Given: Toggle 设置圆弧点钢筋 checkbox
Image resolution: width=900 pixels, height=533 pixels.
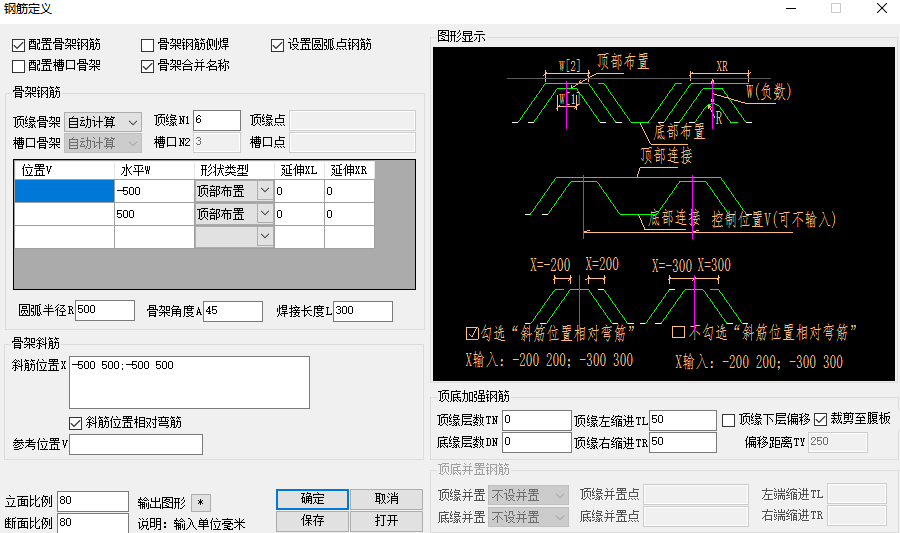Looking at the screenshot, I should (x=277, y=45).
